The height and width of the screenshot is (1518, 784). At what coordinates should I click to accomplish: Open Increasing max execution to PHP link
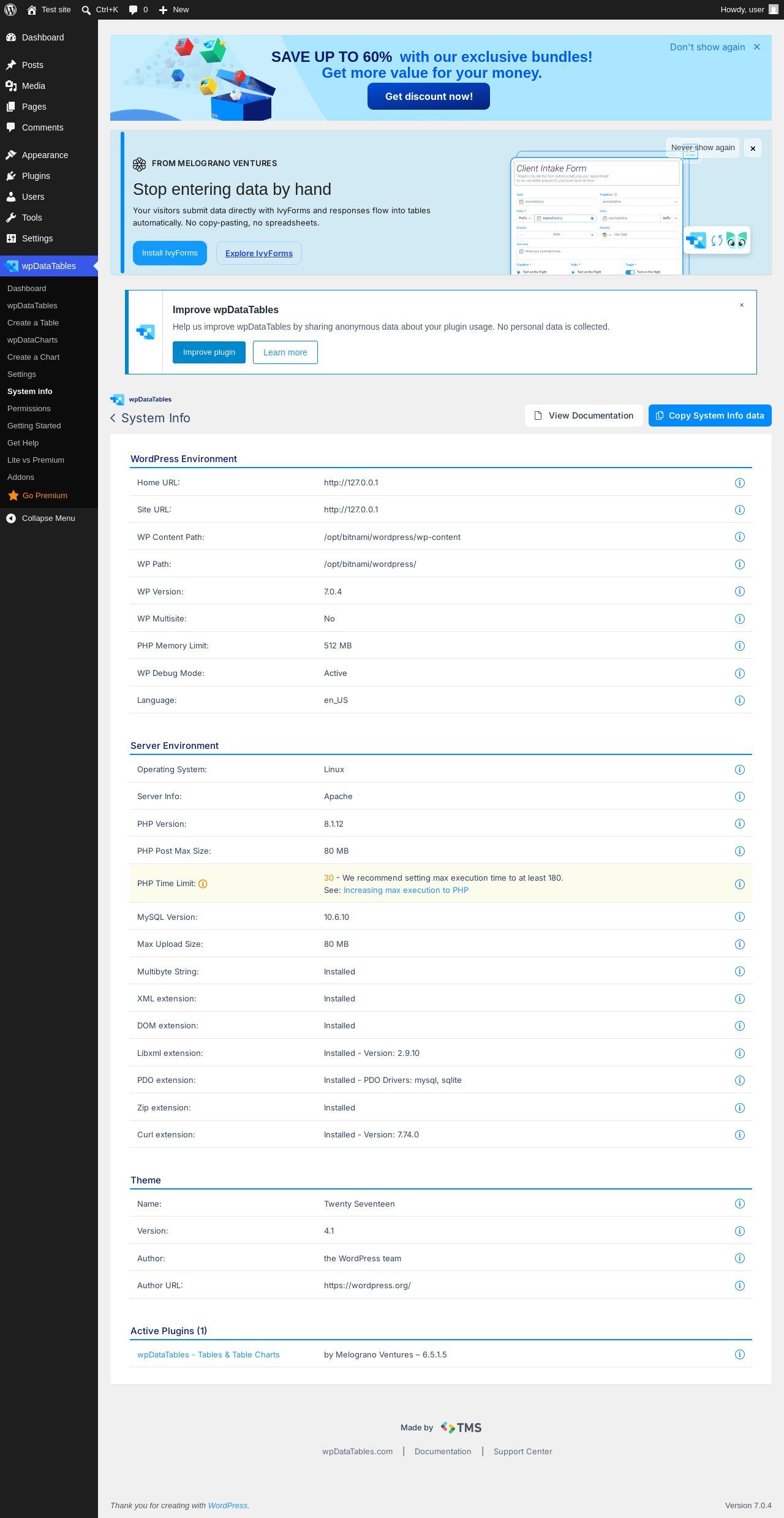click(x=406, y=890)
